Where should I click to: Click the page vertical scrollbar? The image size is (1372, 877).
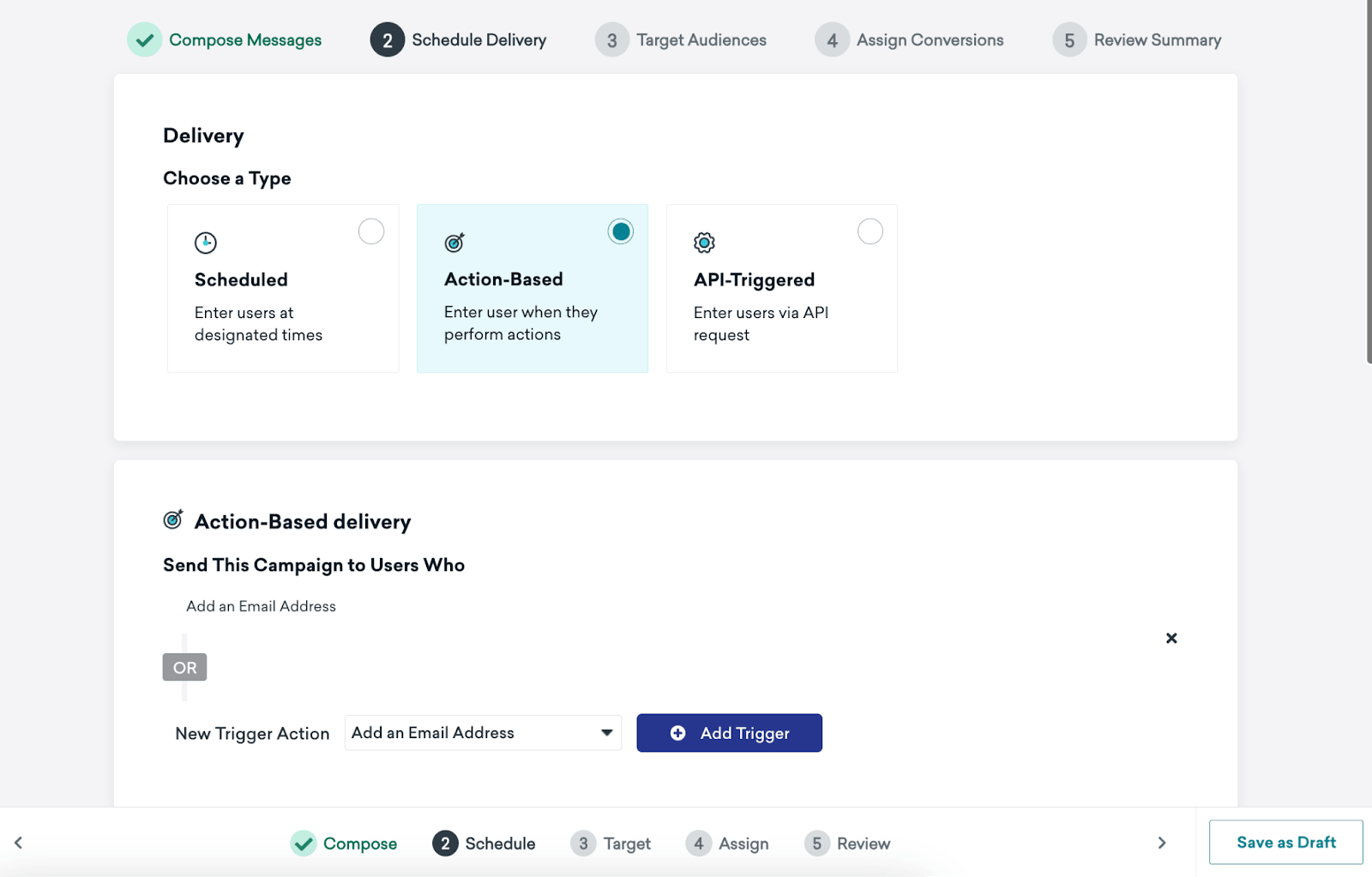tap(1369, 182)
